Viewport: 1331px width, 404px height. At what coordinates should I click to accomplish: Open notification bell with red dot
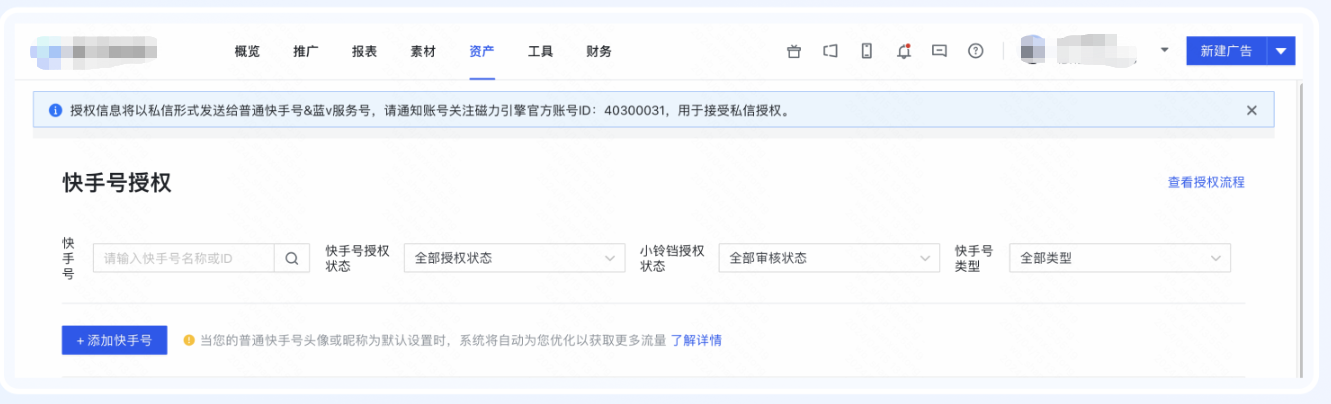tap(904, 51)
